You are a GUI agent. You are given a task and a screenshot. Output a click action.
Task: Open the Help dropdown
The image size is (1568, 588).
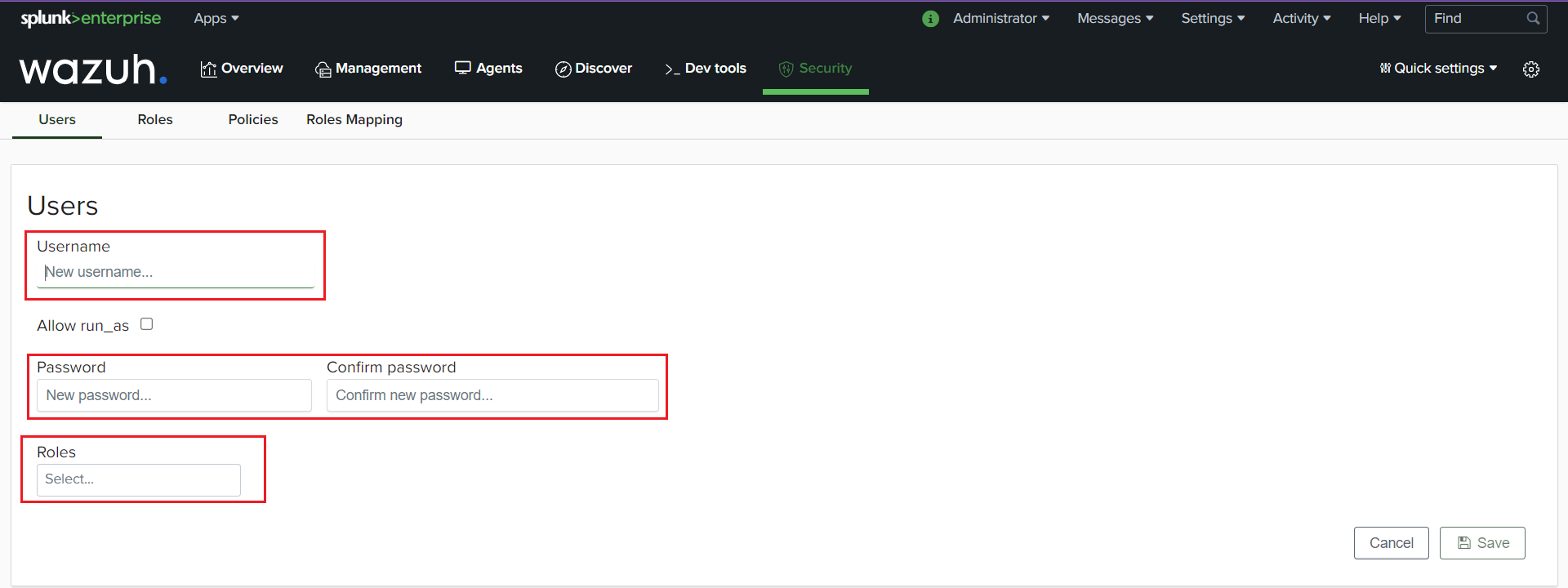[1379, 18]
